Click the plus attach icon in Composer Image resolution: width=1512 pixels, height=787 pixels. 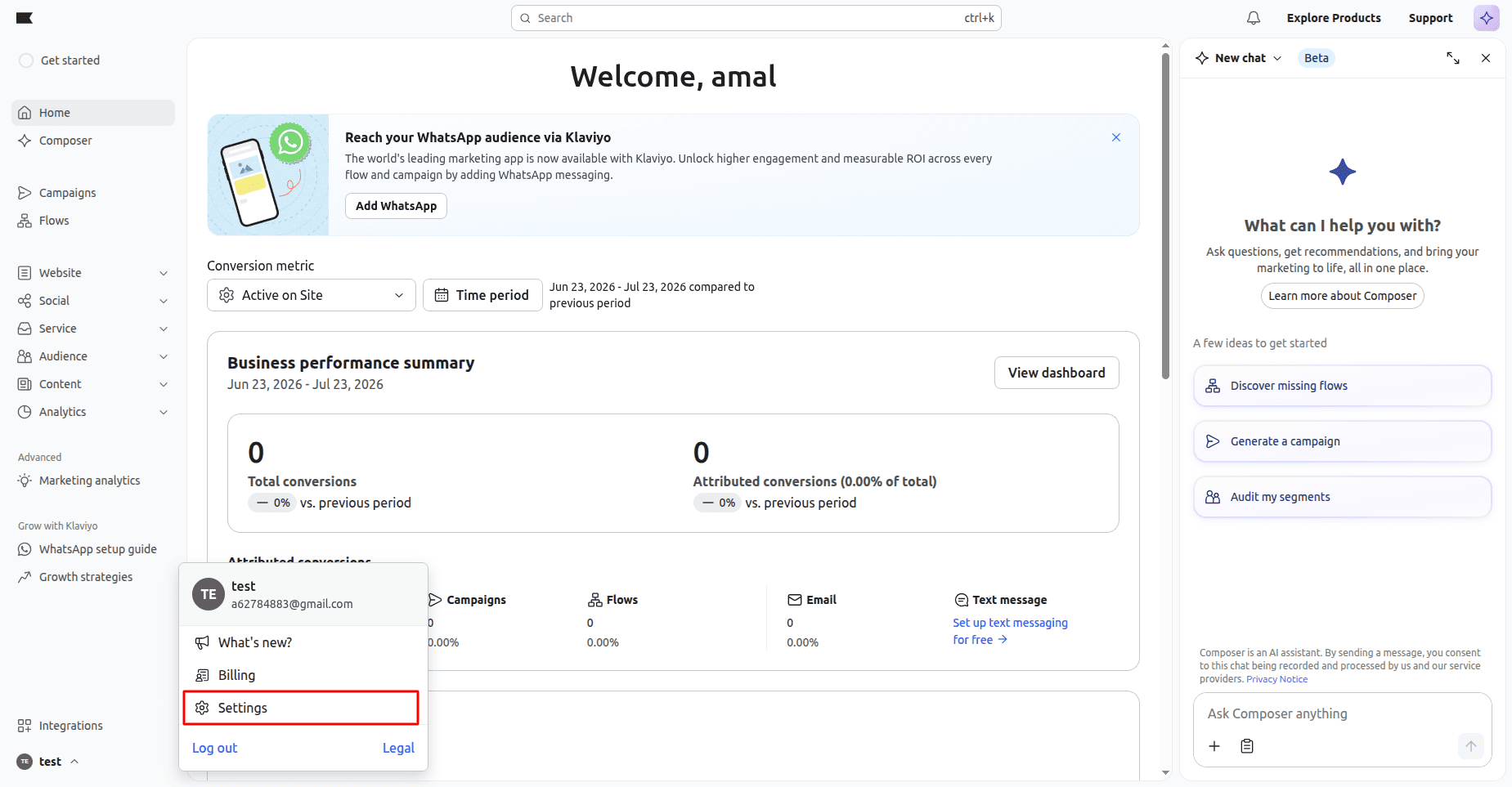[x=1214, y=746]
